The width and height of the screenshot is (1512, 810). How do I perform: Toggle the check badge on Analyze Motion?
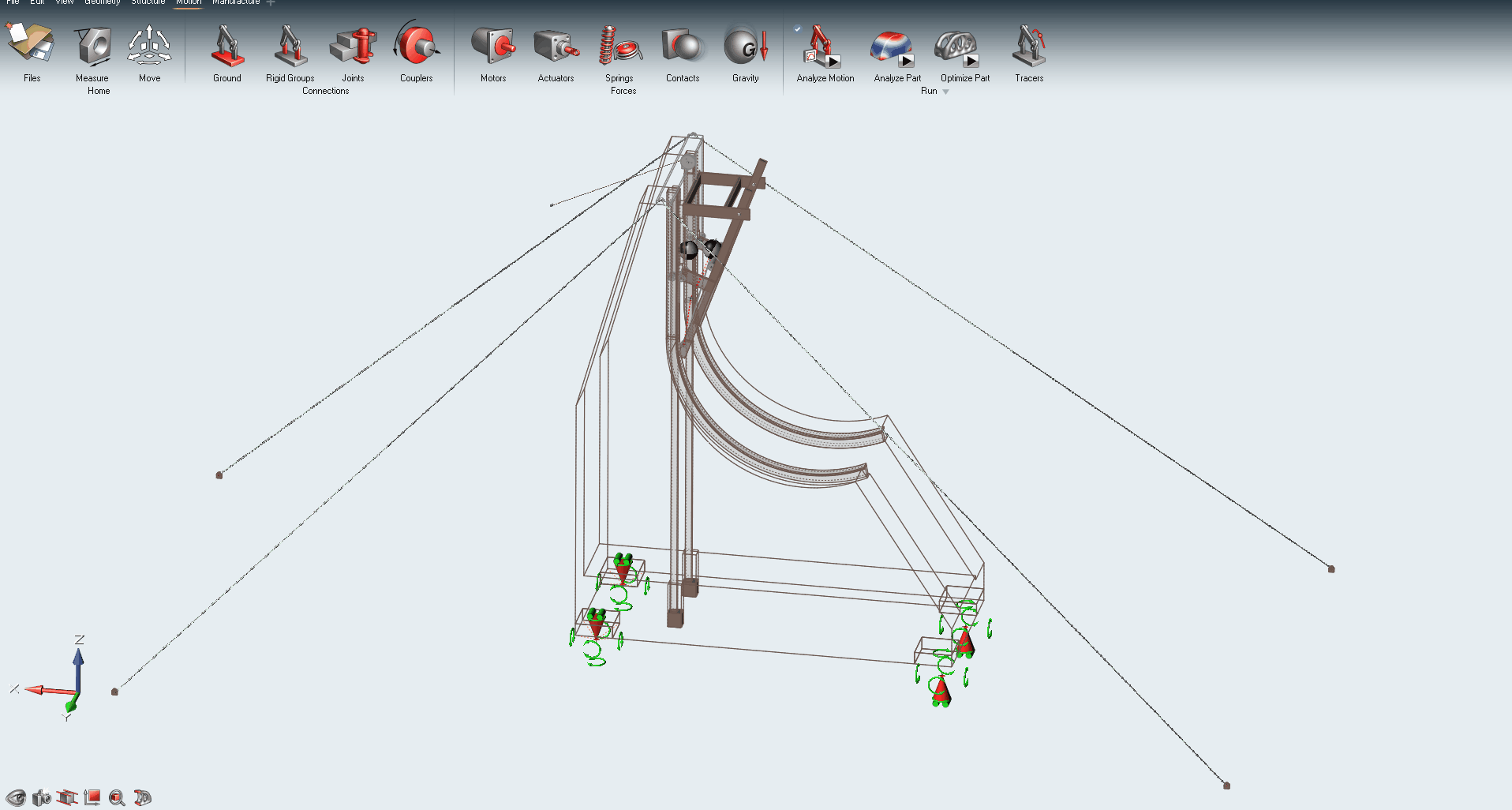(798, 28)
